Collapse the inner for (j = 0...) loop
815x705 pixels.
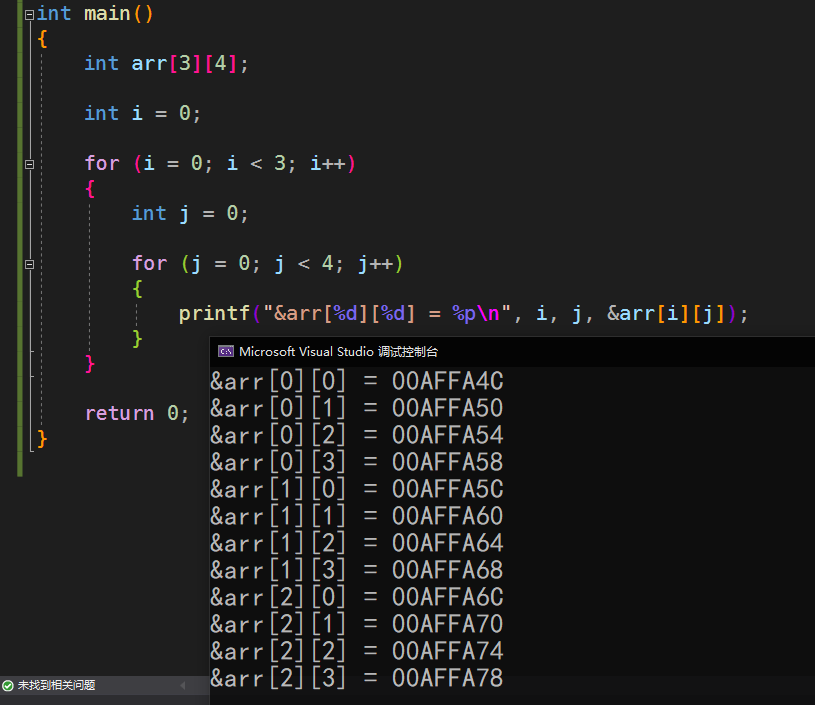tap(30, 264)
